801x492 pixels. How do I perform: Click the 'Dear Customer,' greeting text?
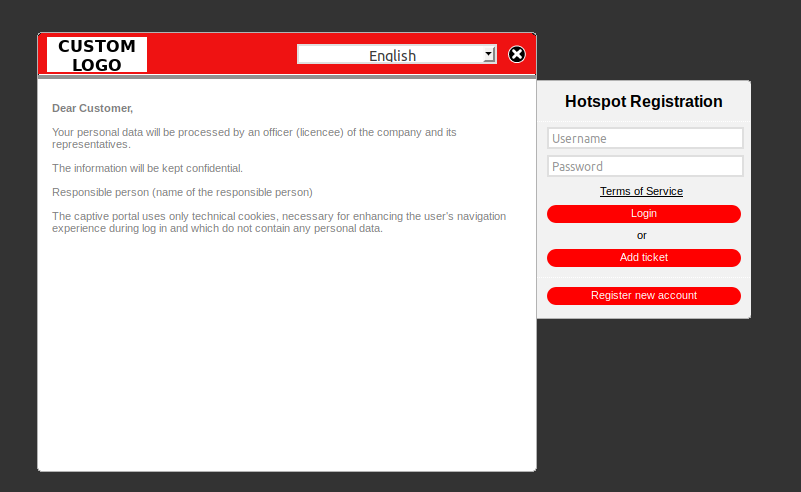(92, 108)
